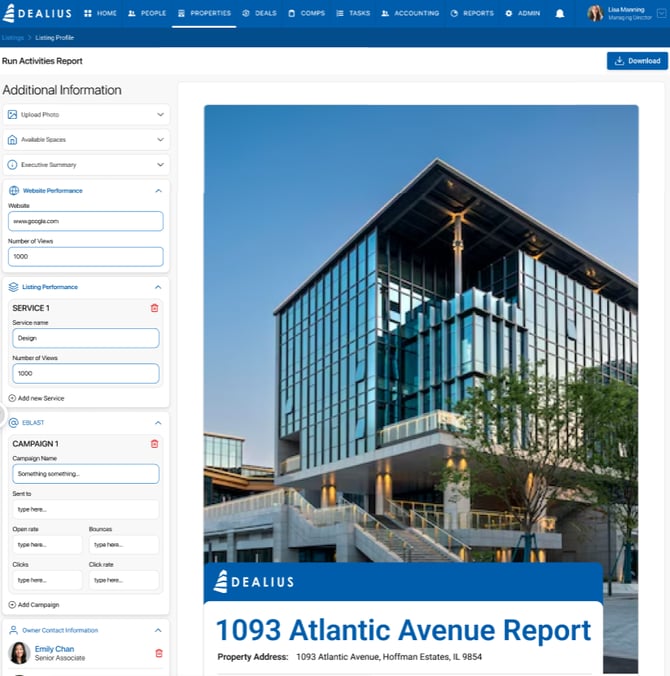Download the activities report
The image size is (670, 676).
[637, 61]
